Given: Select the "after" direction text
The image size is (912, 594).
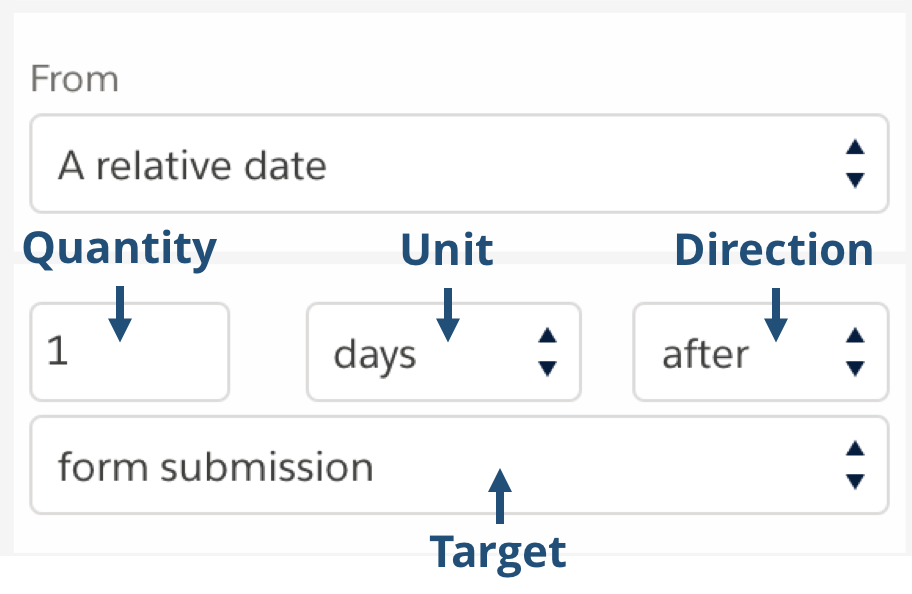Looking at the screenshot, I should [x=705, y=355].
